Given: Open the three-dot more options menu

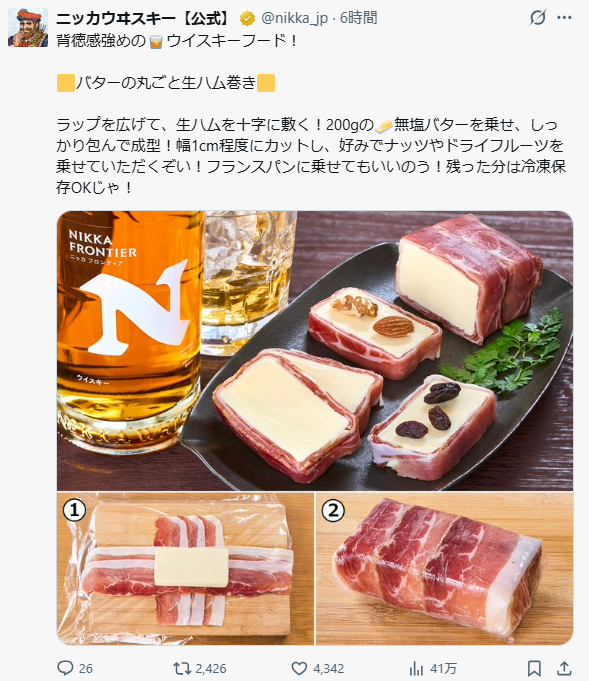Looking at the screenshot, I should point(564,18).
